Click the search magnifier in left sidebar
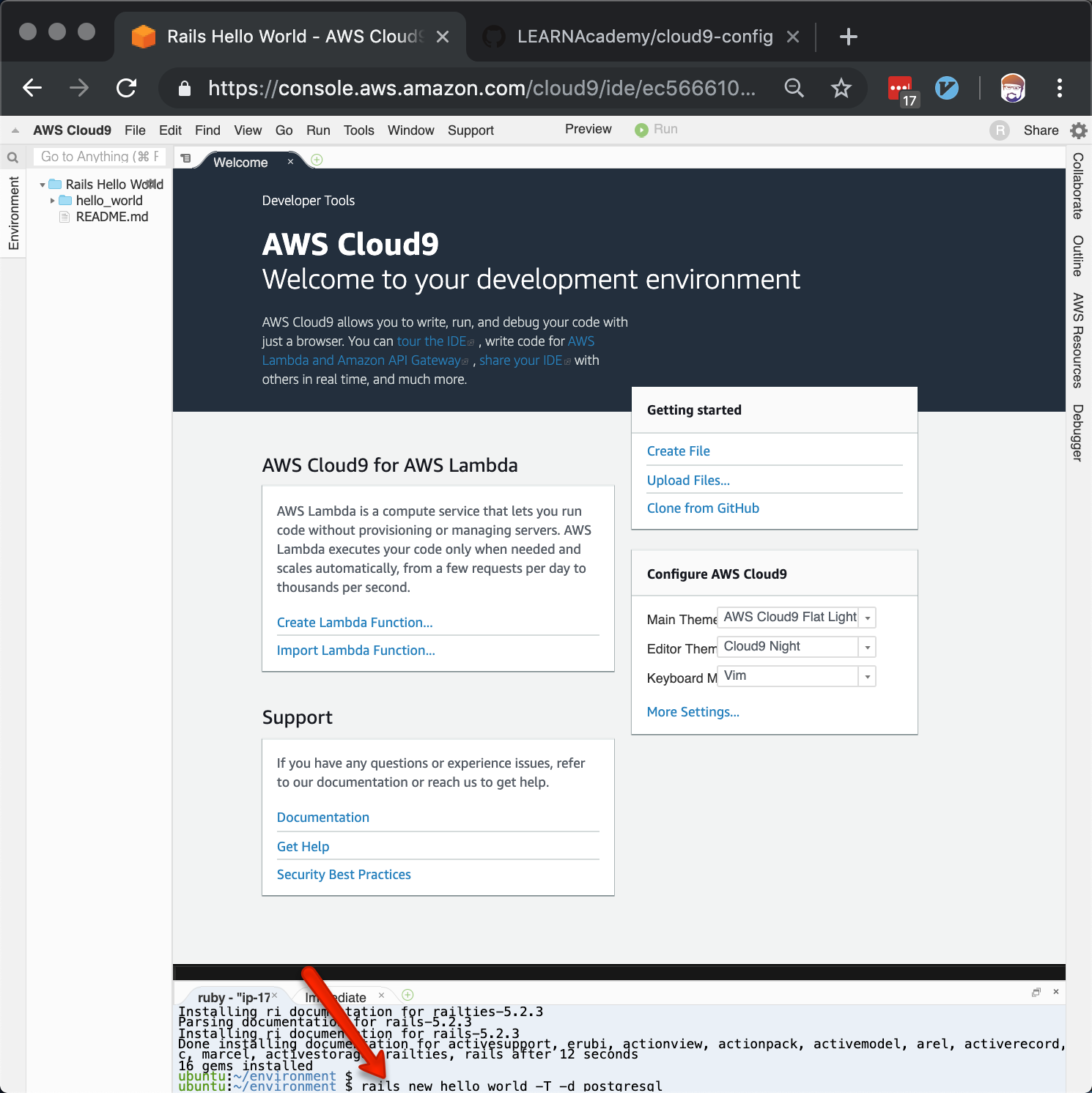 tap(12, 158)
